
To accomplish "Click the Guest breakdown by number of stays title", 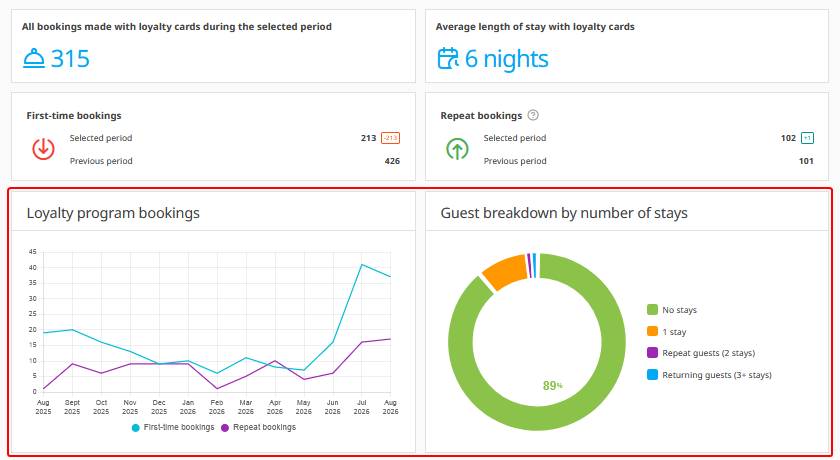I will (564, 213).
